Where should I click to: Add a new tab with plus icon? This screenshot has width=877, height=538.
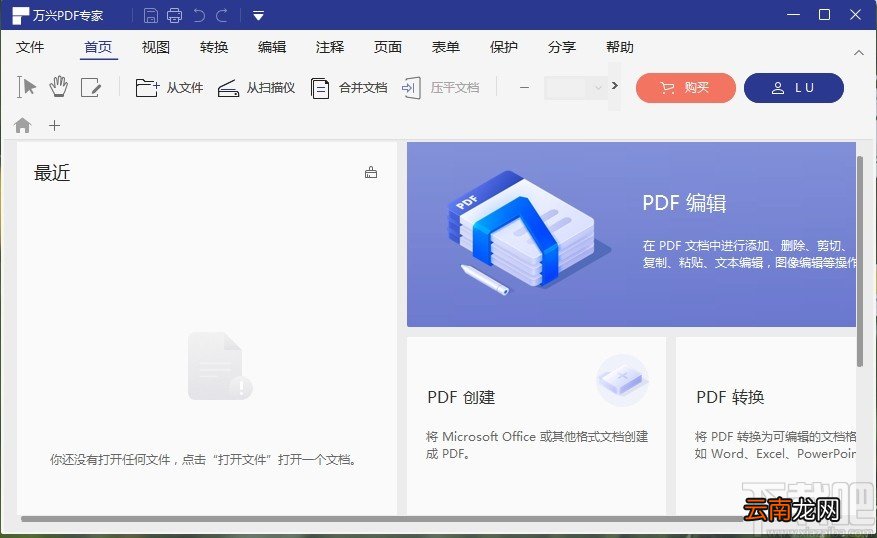tap(54, 125)
